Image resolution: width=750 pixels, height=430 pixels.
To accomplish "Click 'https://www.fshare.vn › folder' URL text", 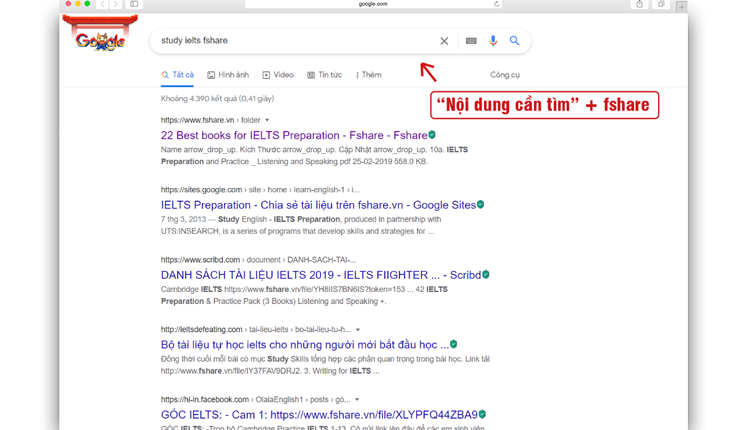I will click(x=210, y=120).
